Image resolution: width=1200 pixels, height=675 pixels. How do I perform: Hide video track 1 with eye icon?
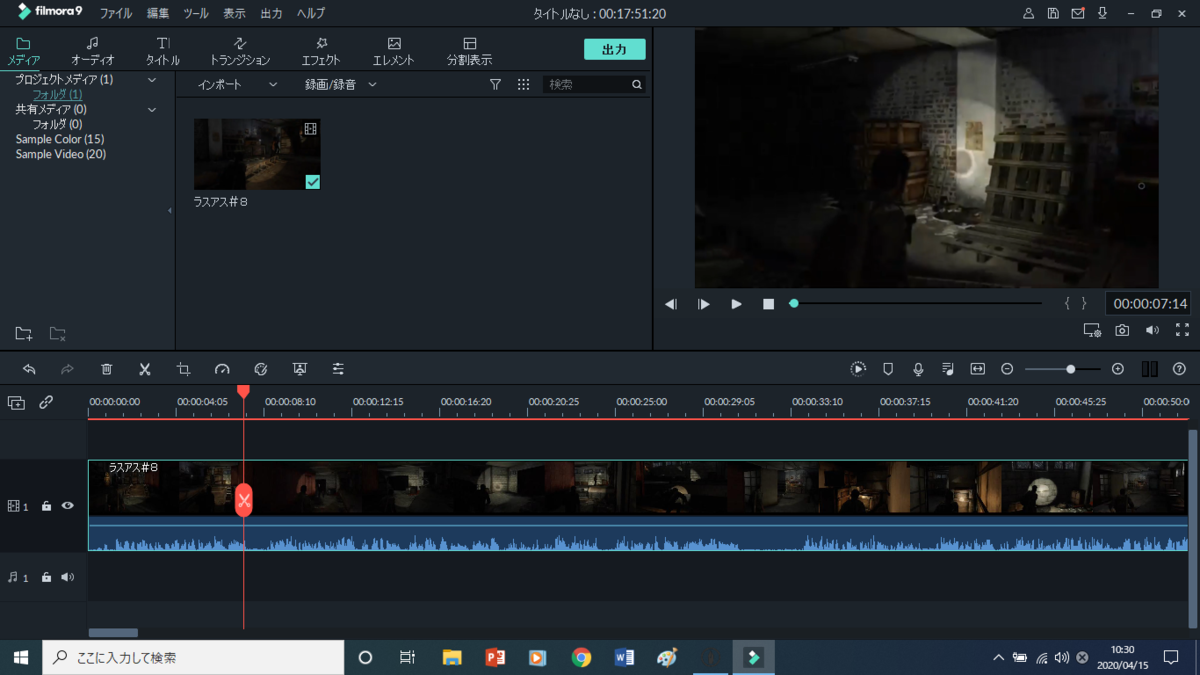[67, 506]
